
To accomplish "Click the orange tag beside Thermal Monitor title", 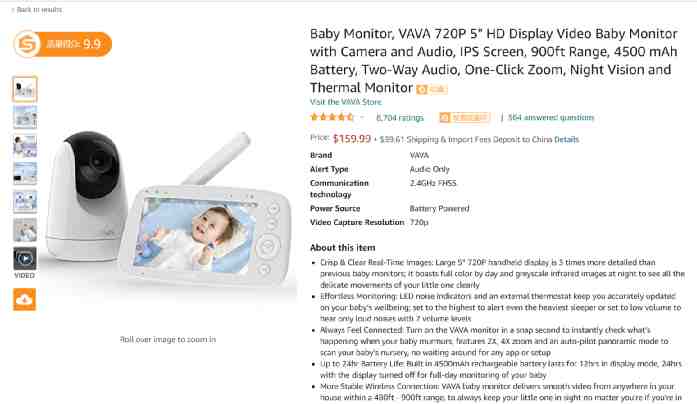I will [x=432, y=89].
